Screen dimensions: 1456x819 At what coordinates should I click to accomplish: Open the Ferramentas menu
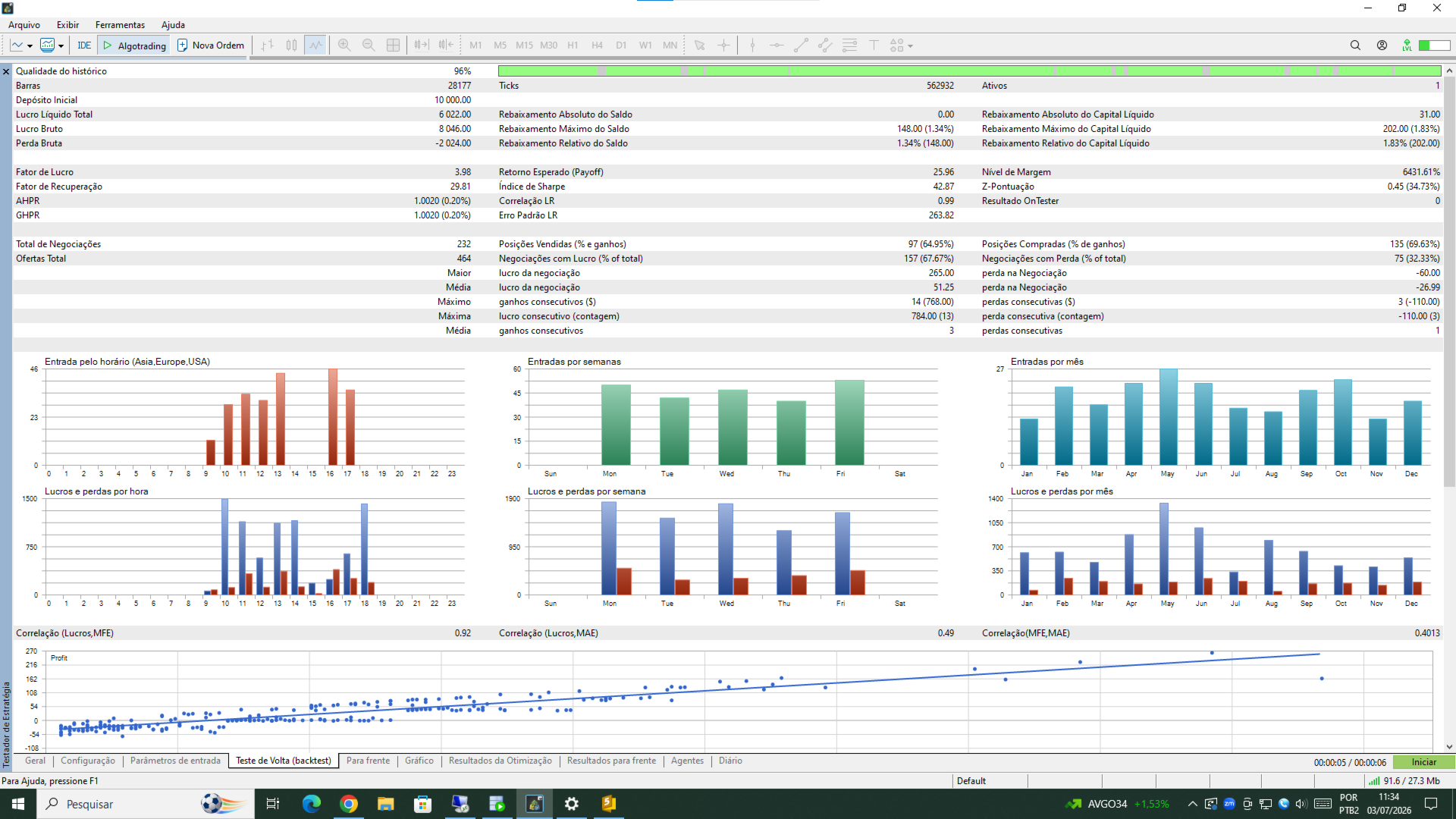pos(120,25)
